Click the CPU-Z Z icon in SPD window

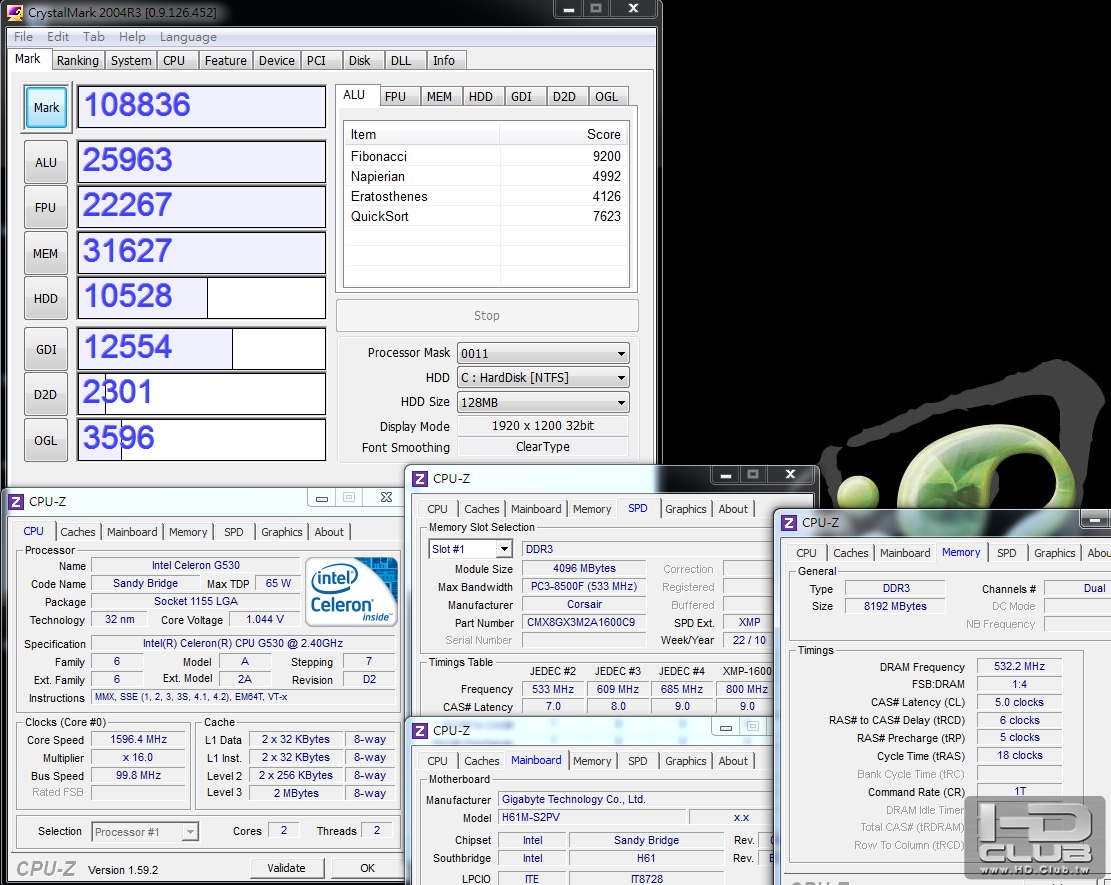(x=419, y=479)
